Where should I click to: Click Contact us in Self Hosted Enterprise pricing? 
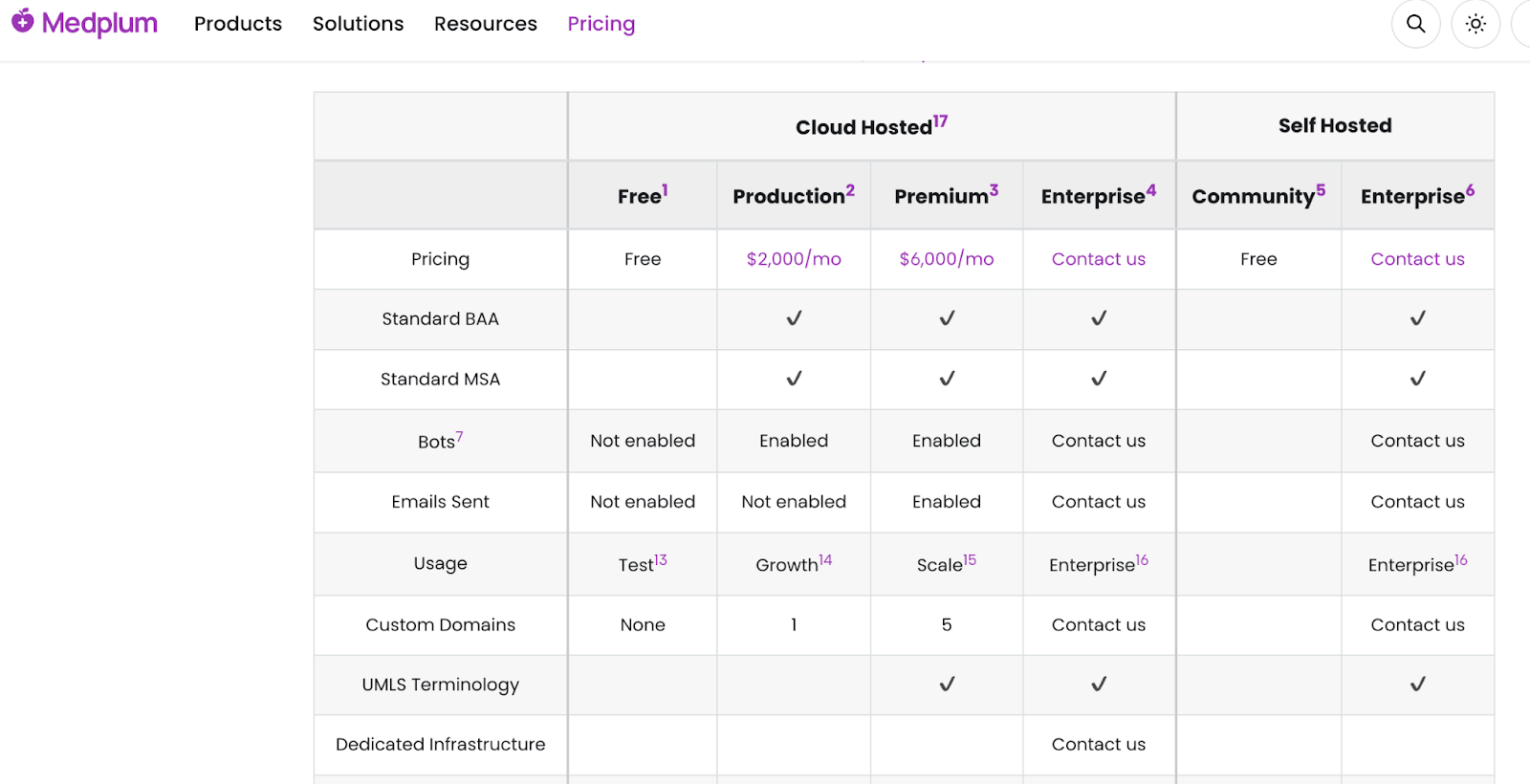point(1417,259)
